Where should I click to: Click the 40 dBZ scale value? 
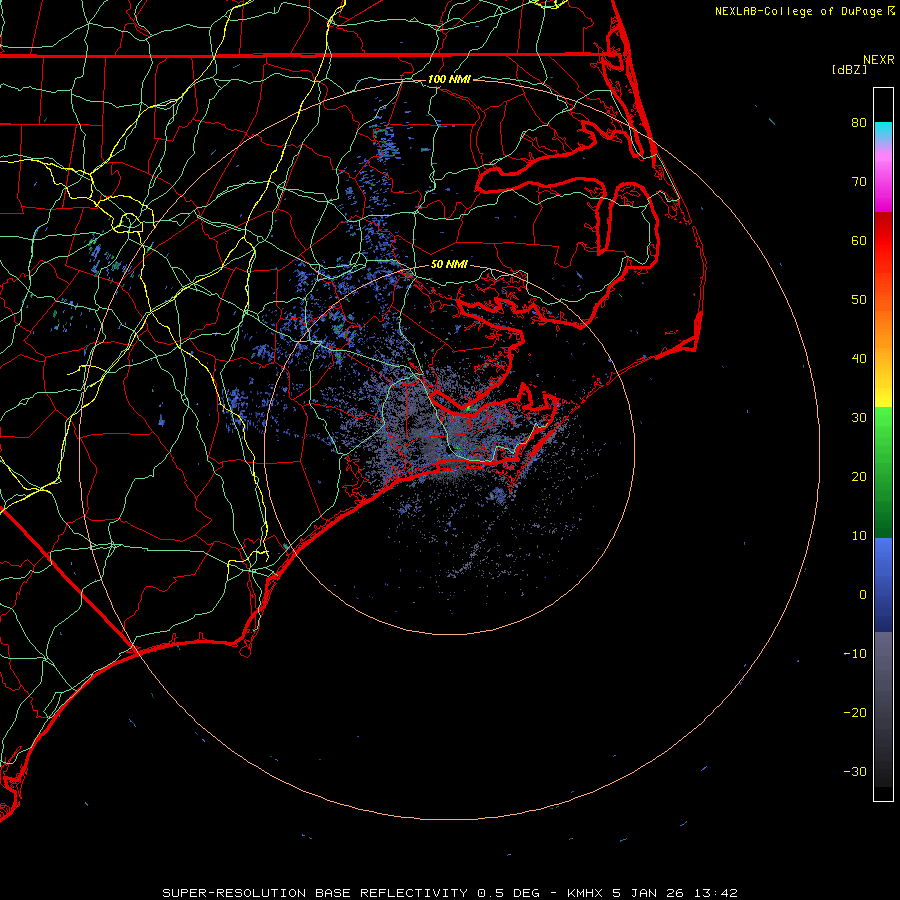859,359
